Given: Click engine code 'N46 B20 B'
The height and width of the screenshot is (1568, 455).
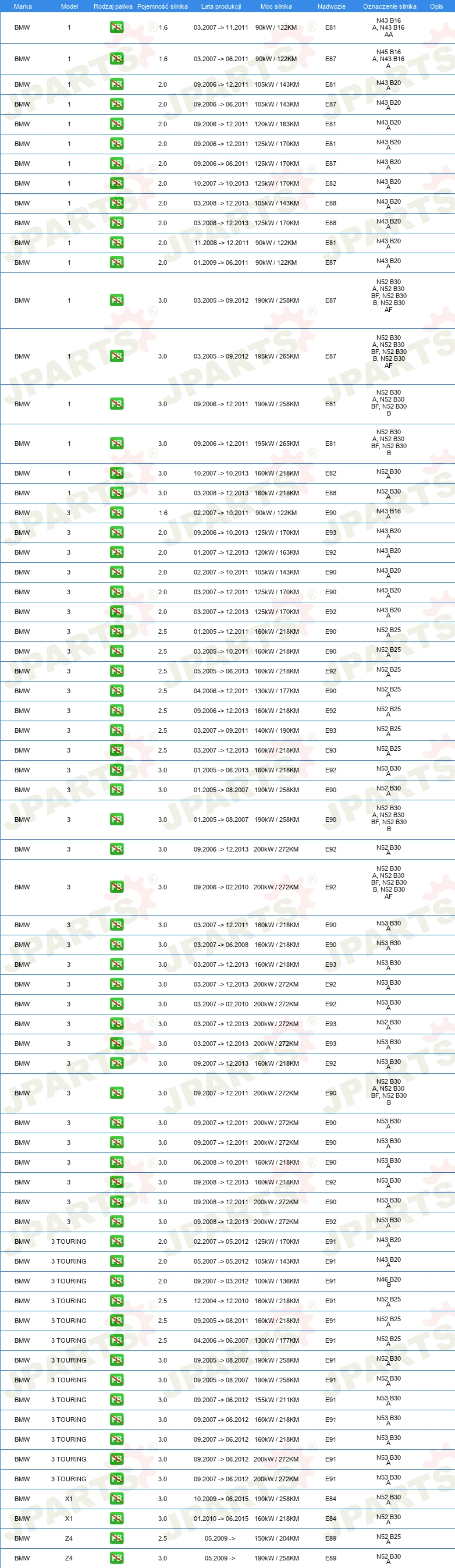Looking at the screenshot, I should (x=389, y=1281).
